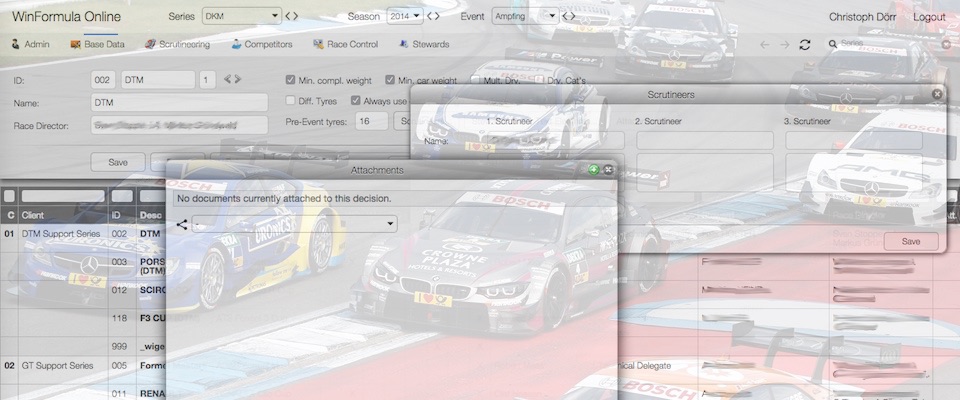960x400 pixels.
Task: Click the ID number field showing 002
Action: point(103,80)
